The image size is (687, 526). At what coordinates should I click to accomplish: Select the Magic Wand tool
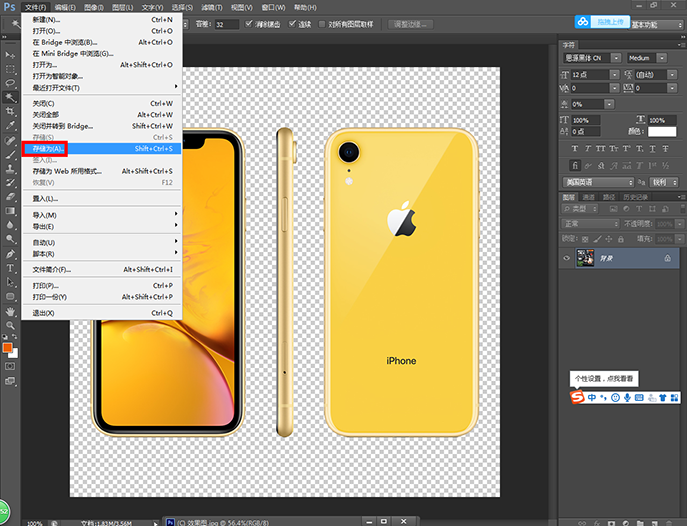10,97
